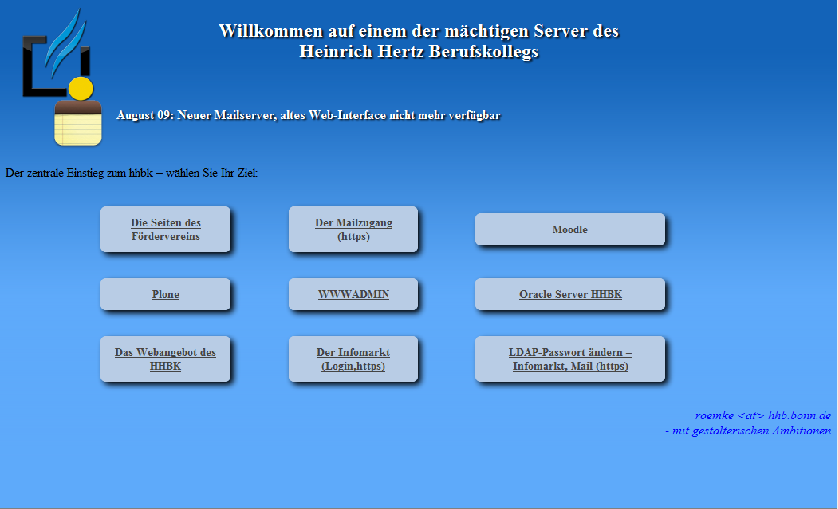Image resolution: width=838 pixels, height=509 pixels.
Task: Click the 'Der zentrale Einstieg zum hhbk' text
Action: click(131, 173)
